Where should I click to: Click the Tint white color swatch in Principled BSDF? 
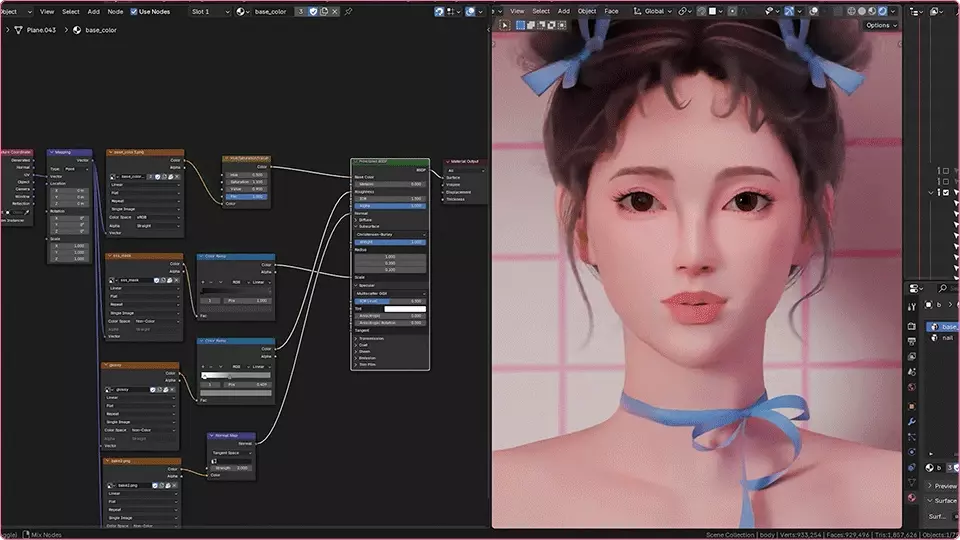click(405, 309)
